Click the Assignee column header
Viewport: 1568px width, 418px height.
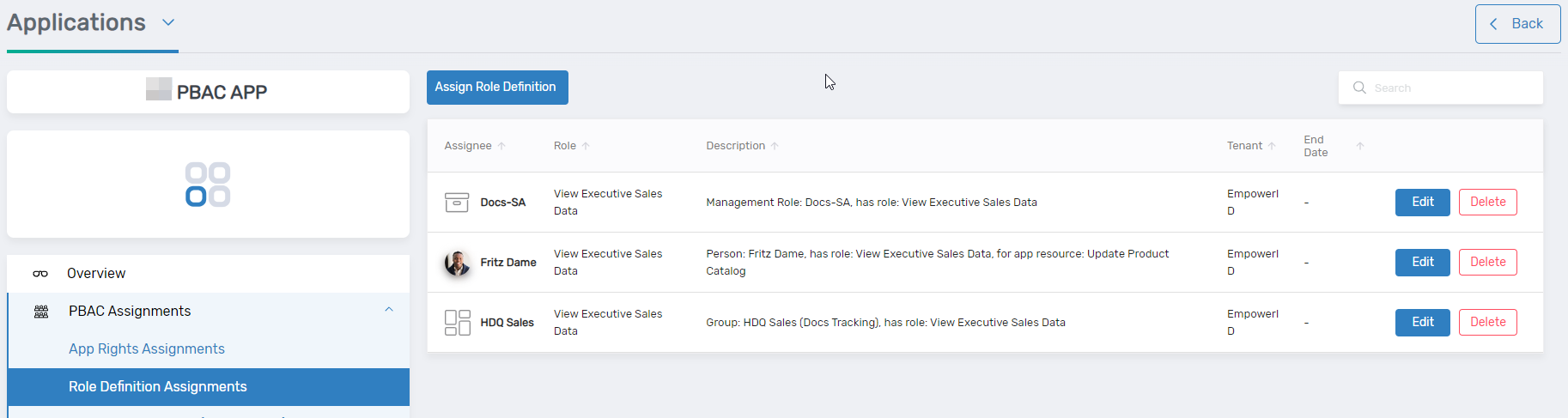(x=468, y=146)
